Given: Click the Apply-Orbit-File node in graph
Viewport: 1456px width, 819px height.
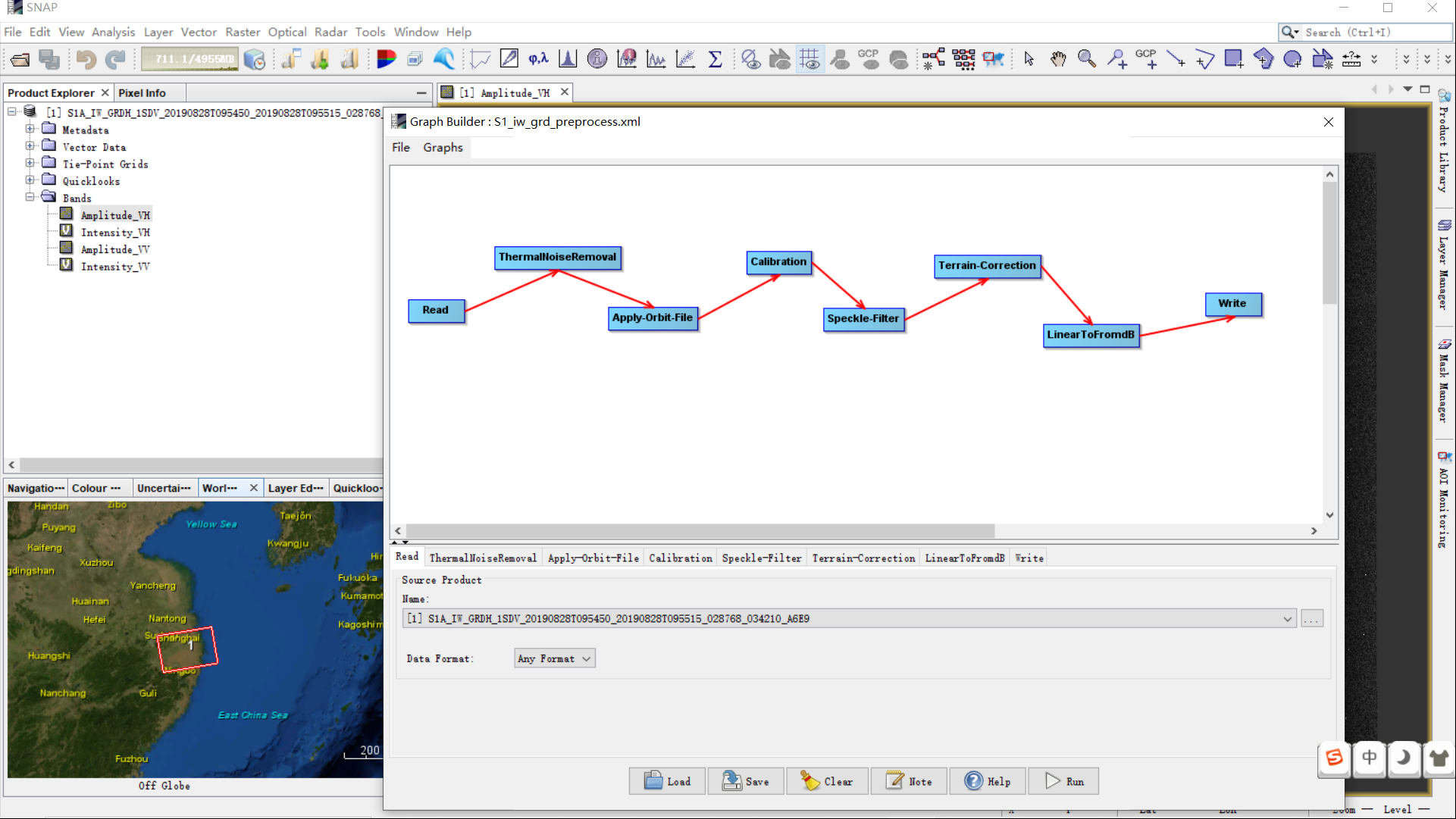Looking at the screenshot, I should pos(651,317).
